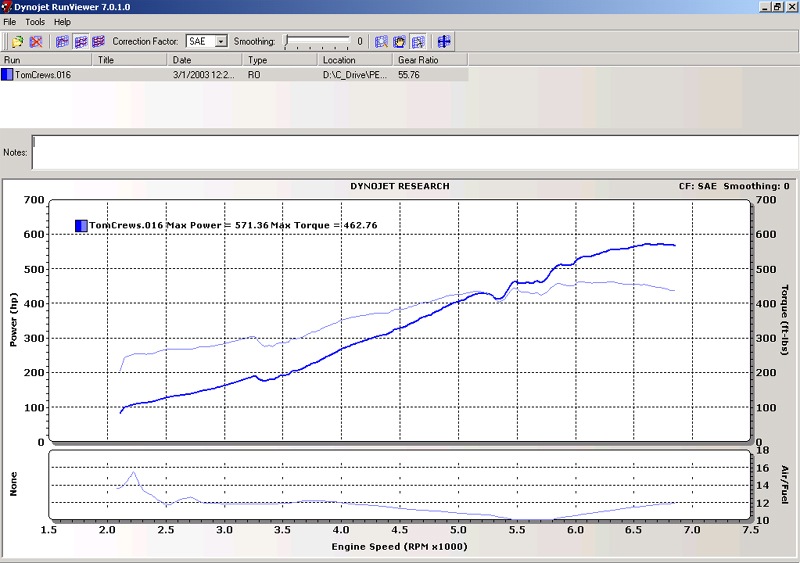
Task: Minimize the RunViewer window
Action: 765,7
